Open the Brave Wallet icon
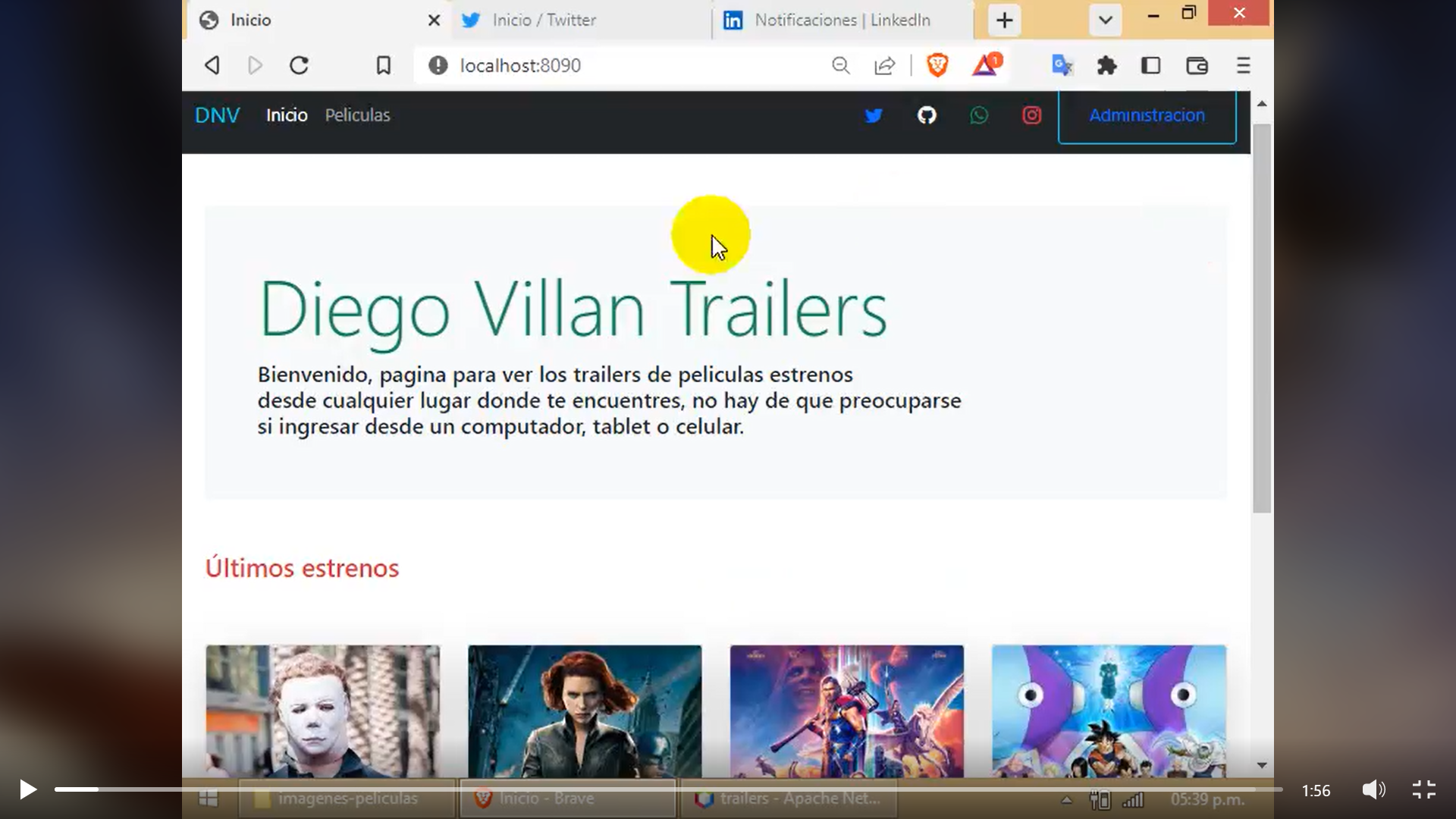This screenshot has width=1456, height=819. pos(1197,66)
